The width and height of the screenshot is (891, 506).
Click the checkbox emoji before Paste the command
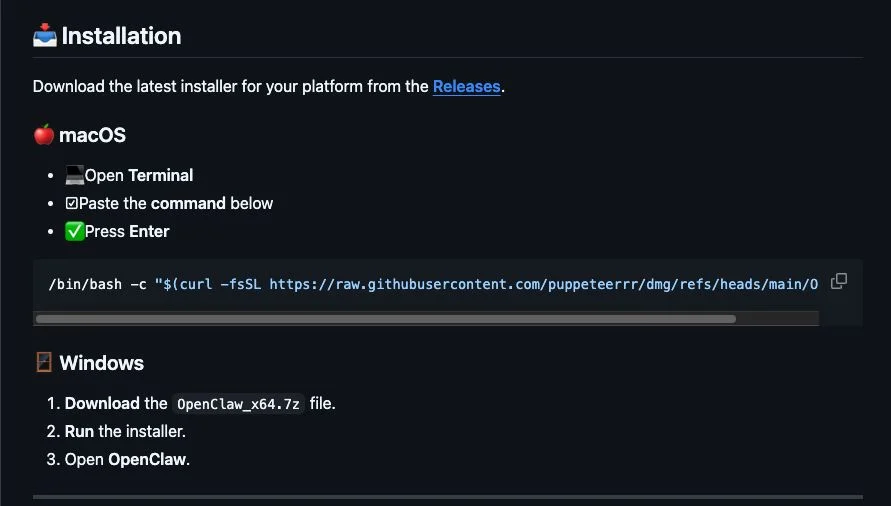[x=71, y=203]
